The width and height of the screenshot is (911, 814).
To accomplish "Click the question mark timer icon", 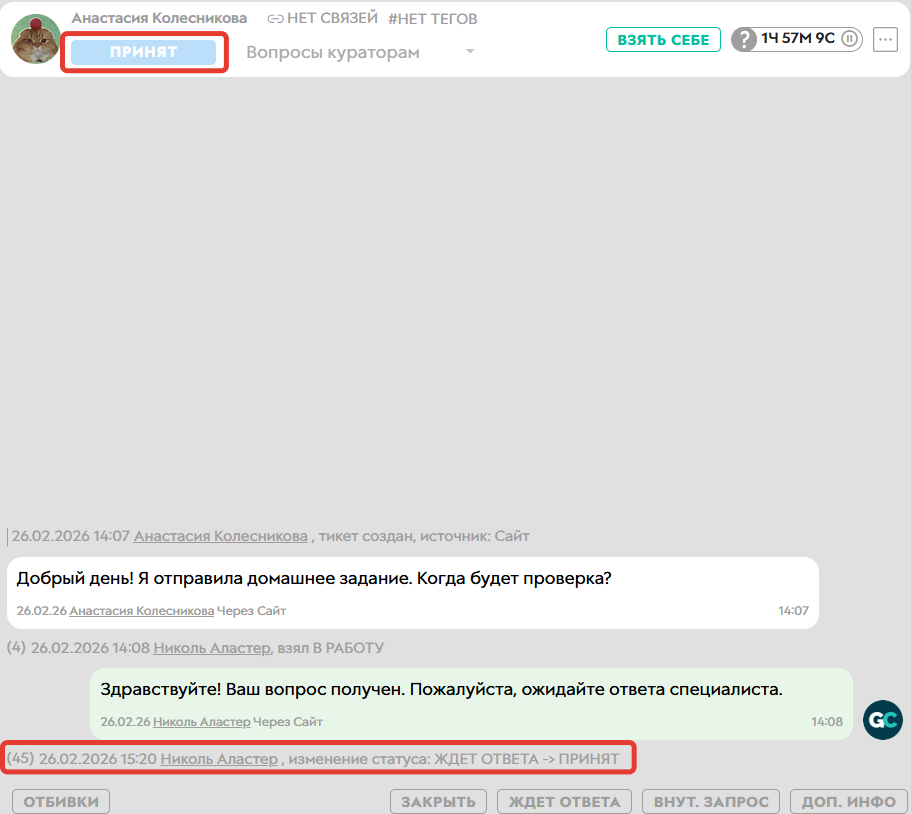I will coord(744,40).
